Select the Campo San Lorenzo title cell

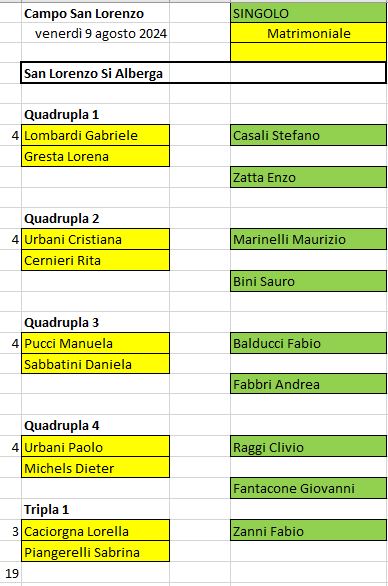click(95, 14)
